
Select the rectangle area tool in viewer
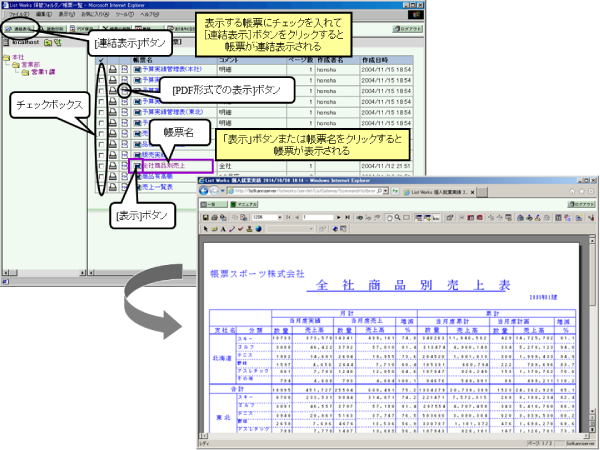coord(406,217)
